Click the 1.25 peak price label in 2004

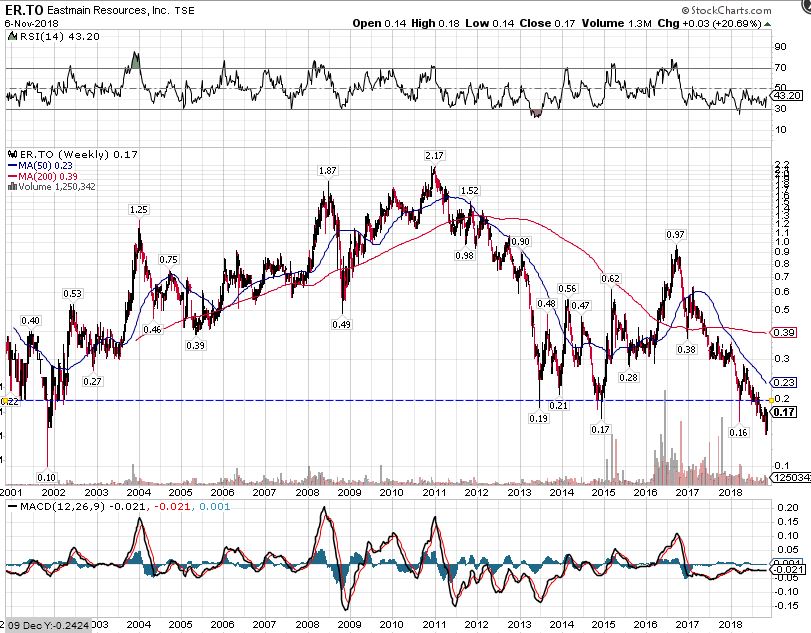pyautogui.click(x=139, y=209)
